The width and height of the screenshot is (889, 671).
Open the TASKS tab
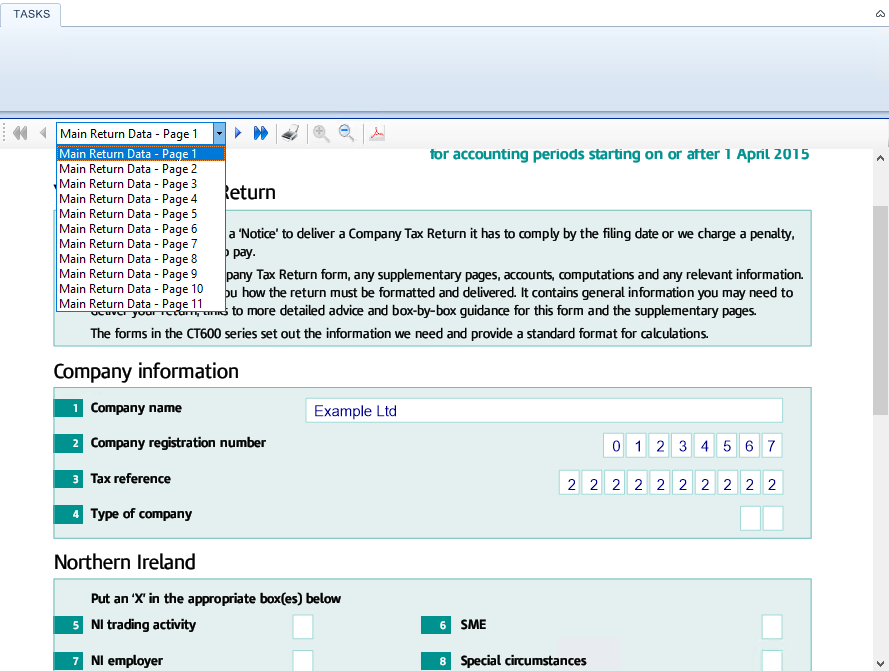tap(31, 14)
